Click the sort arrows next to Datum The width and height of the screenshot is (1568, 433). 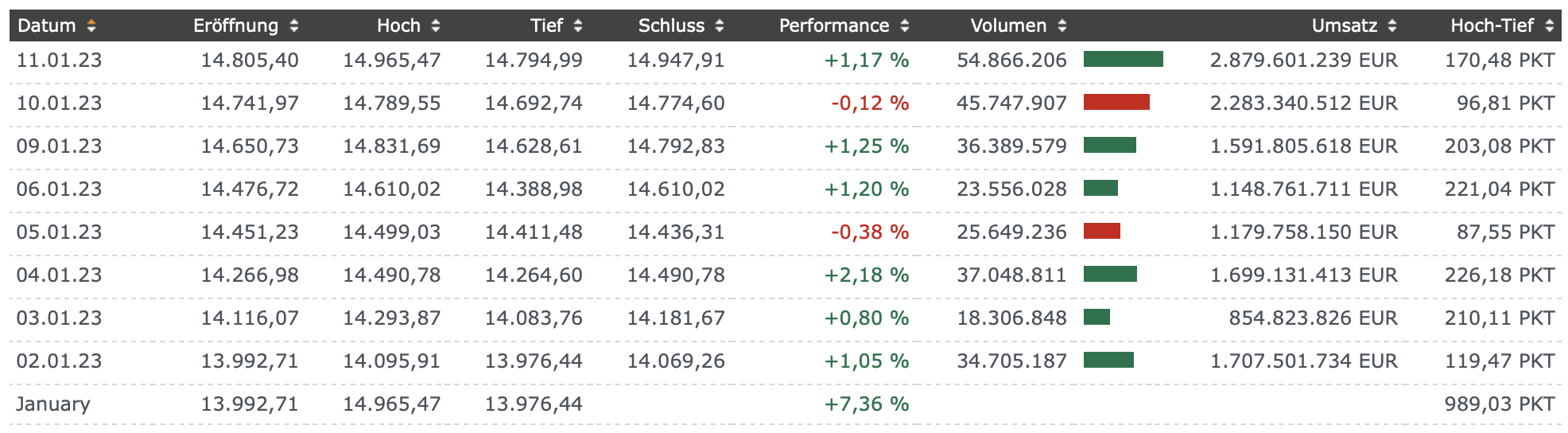[x=91, y=26]
